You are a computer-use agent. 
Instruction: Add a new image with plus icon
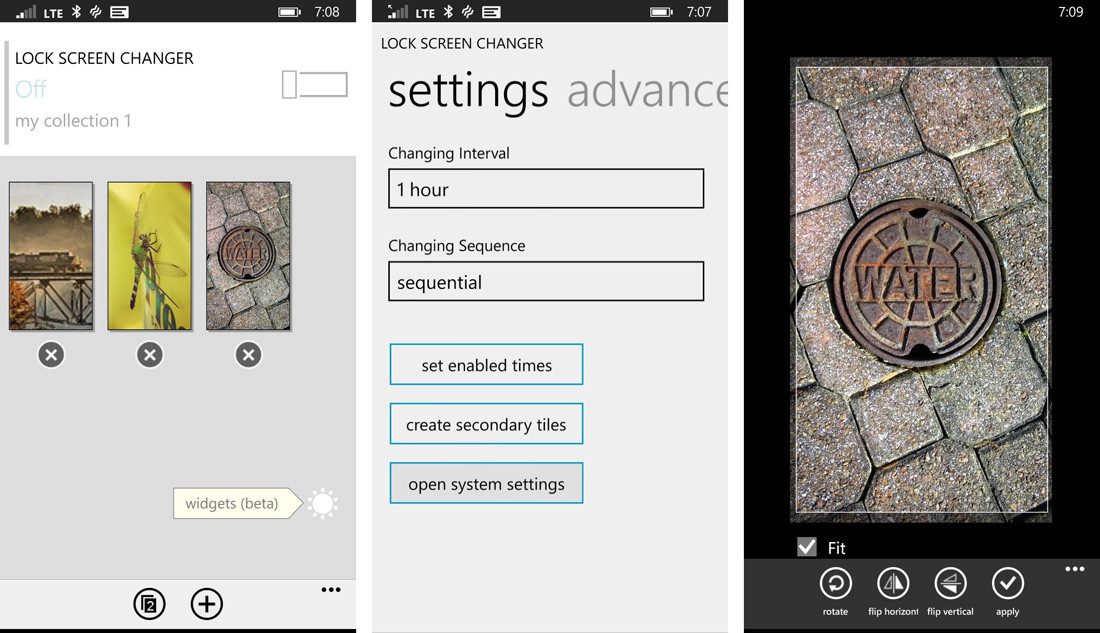[206, 604]
